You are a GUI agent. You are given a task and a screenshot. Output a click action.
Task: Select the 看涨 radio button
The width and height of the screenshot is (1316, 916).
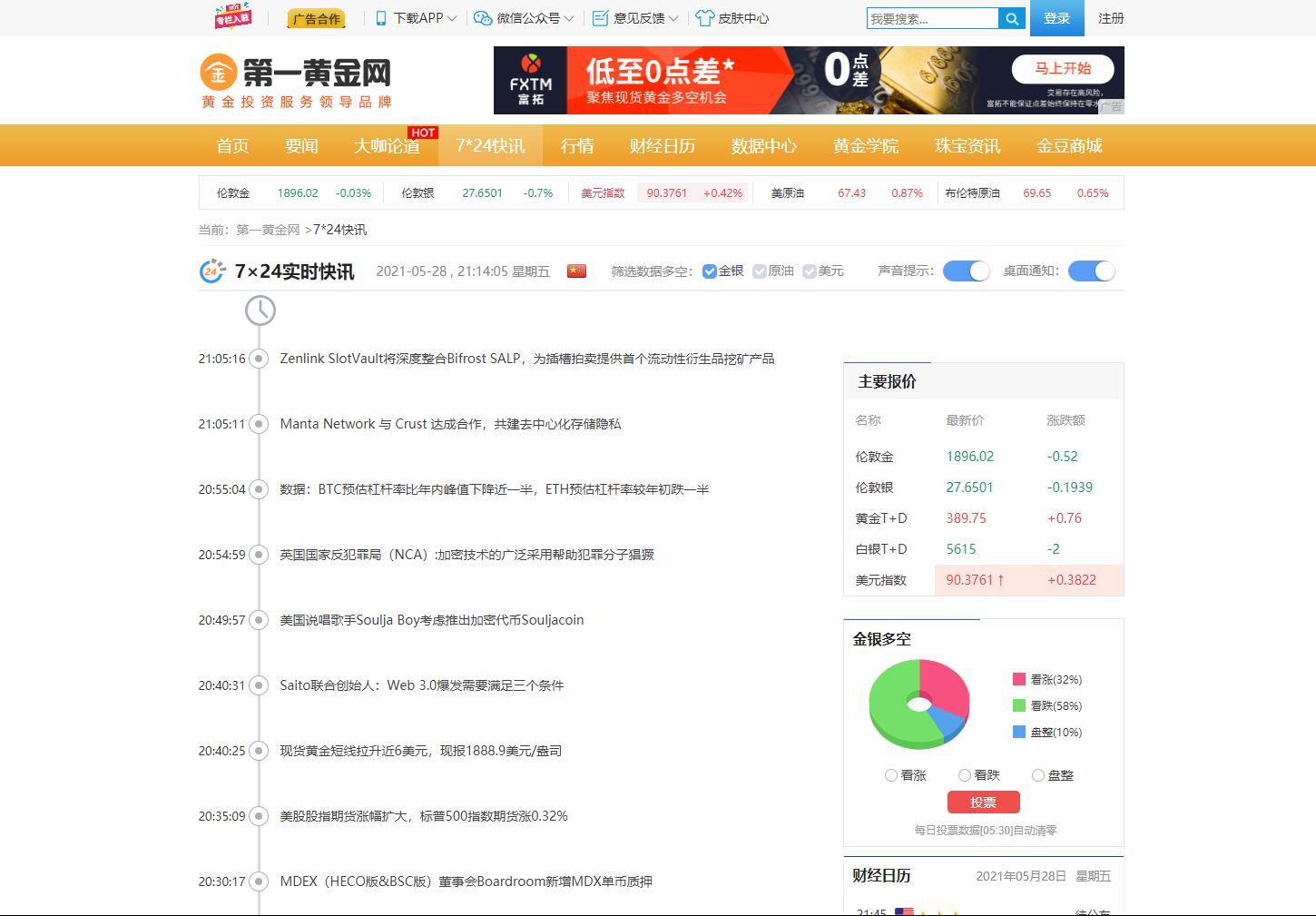tap(890, 774)
